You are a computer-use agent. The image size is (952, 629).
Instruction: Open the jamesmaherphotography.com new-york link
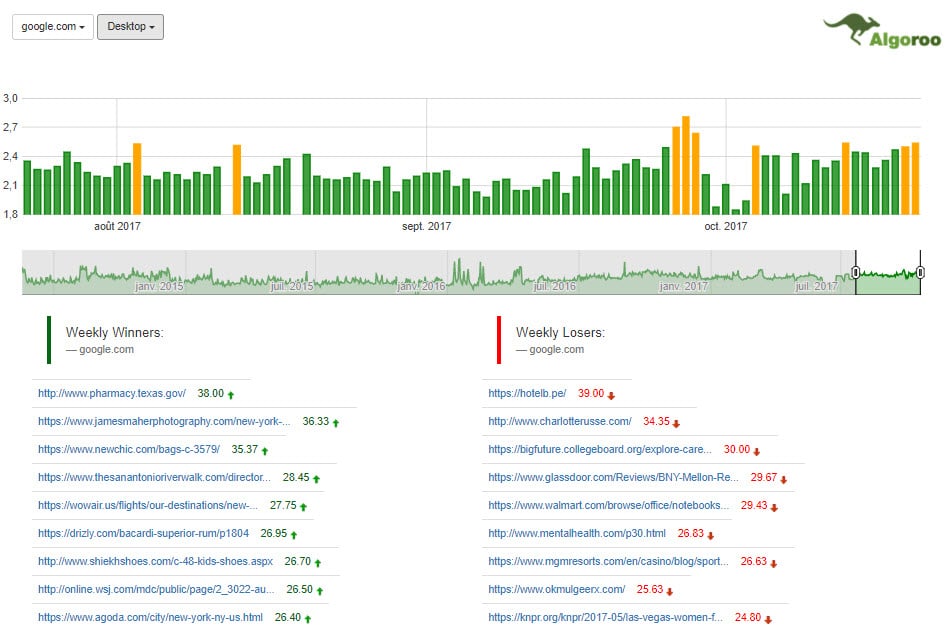(164, 421)
